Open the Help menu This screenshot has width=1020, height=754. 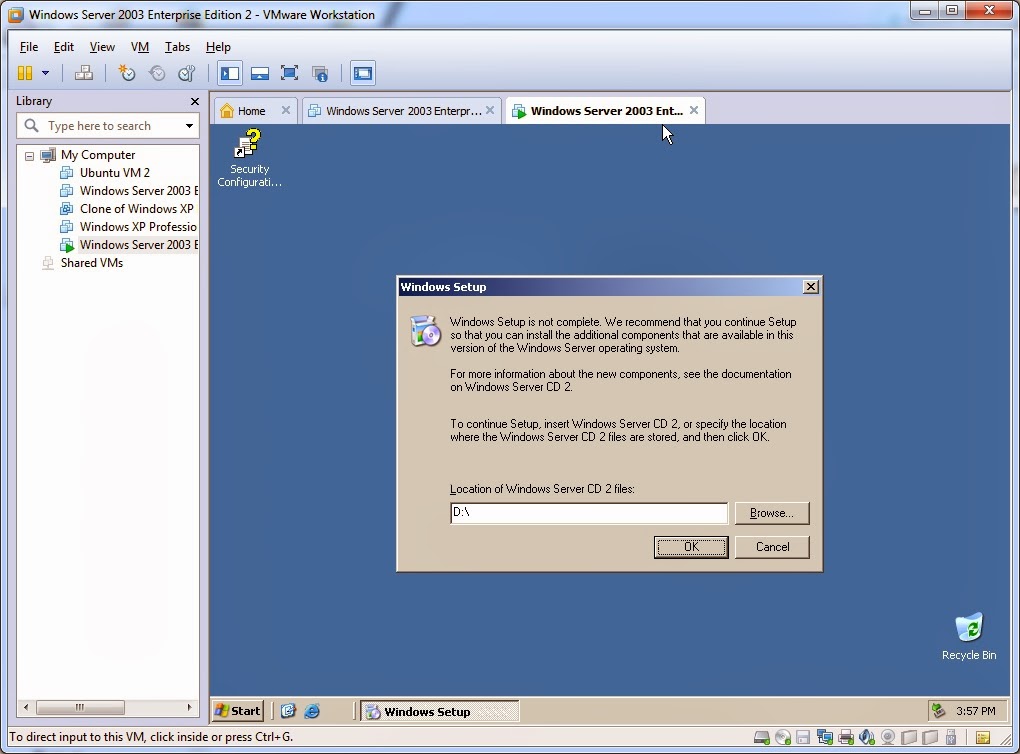tap(218, 47)
